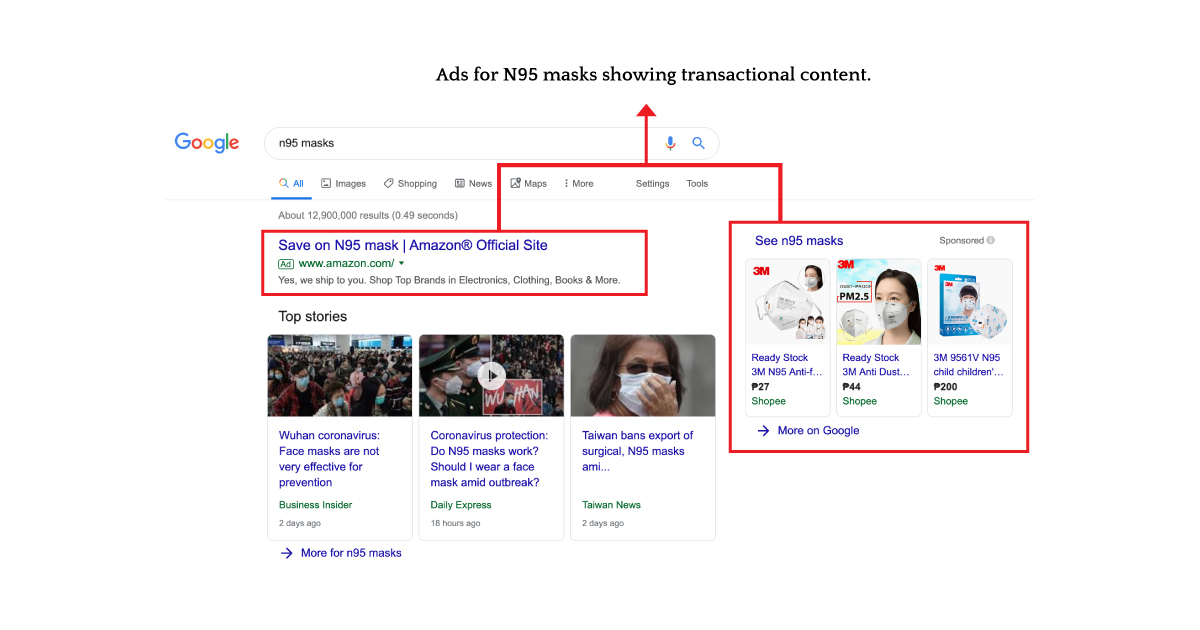1200x630 pixels.
Task: Click the Google logo
Action: [207, 143]
